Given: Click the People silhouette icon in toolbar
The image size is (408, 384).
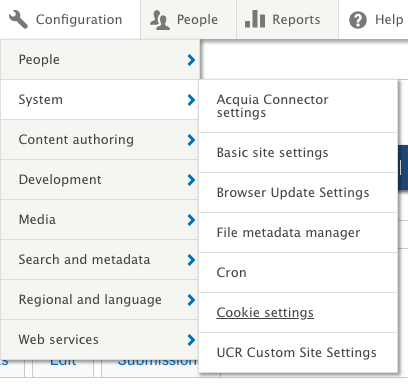Looking at the screenshot, I should point(160,20).
